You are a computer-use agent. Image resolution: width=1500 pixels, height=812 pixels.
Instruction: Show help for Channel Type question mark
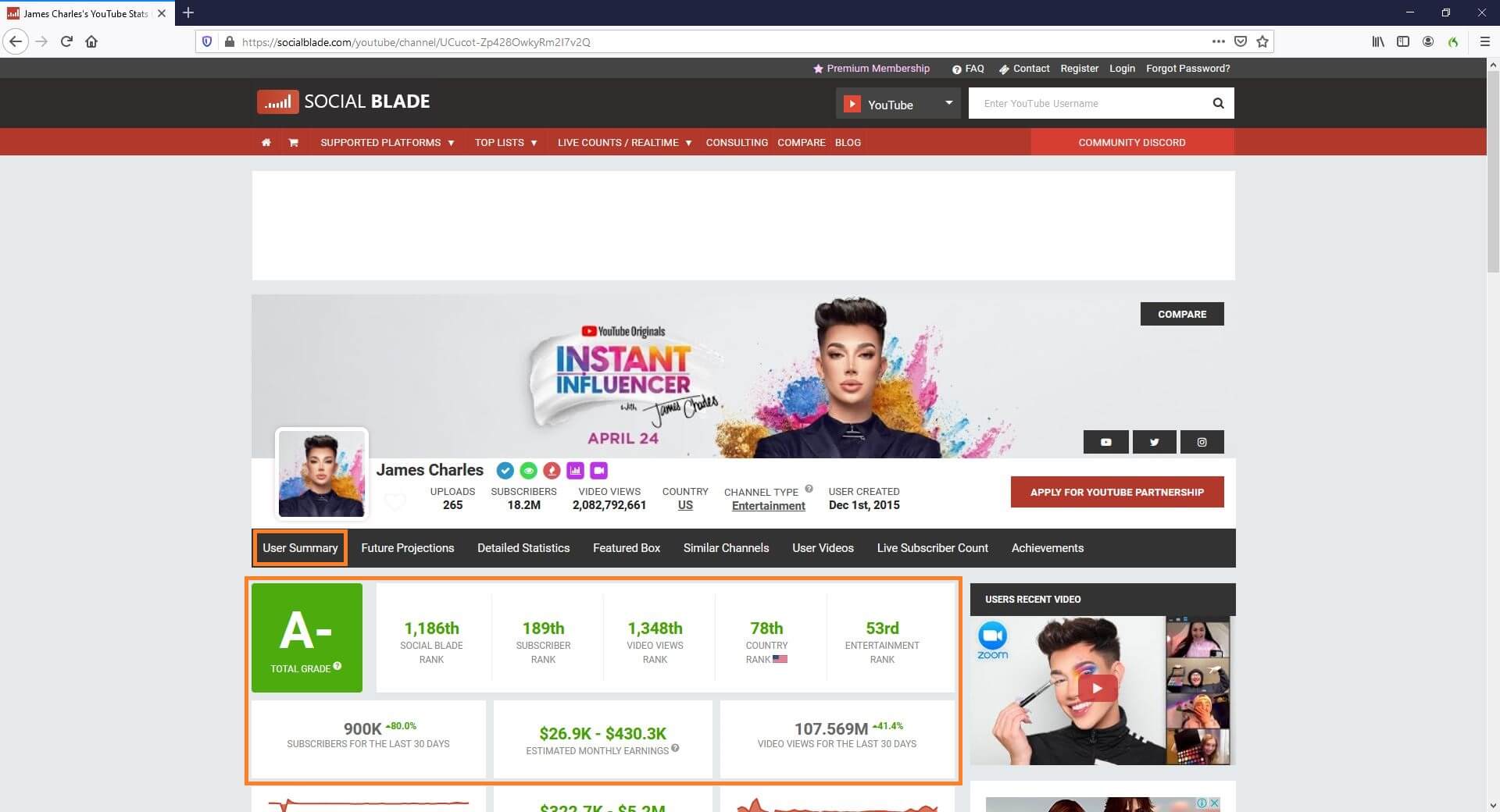(x=809, y=489)
